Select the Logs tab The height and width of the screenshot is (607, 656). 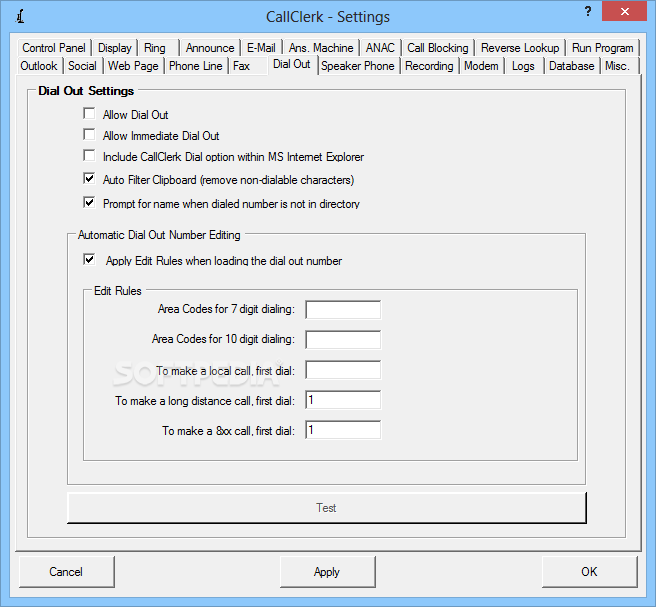tap(523, 66)
